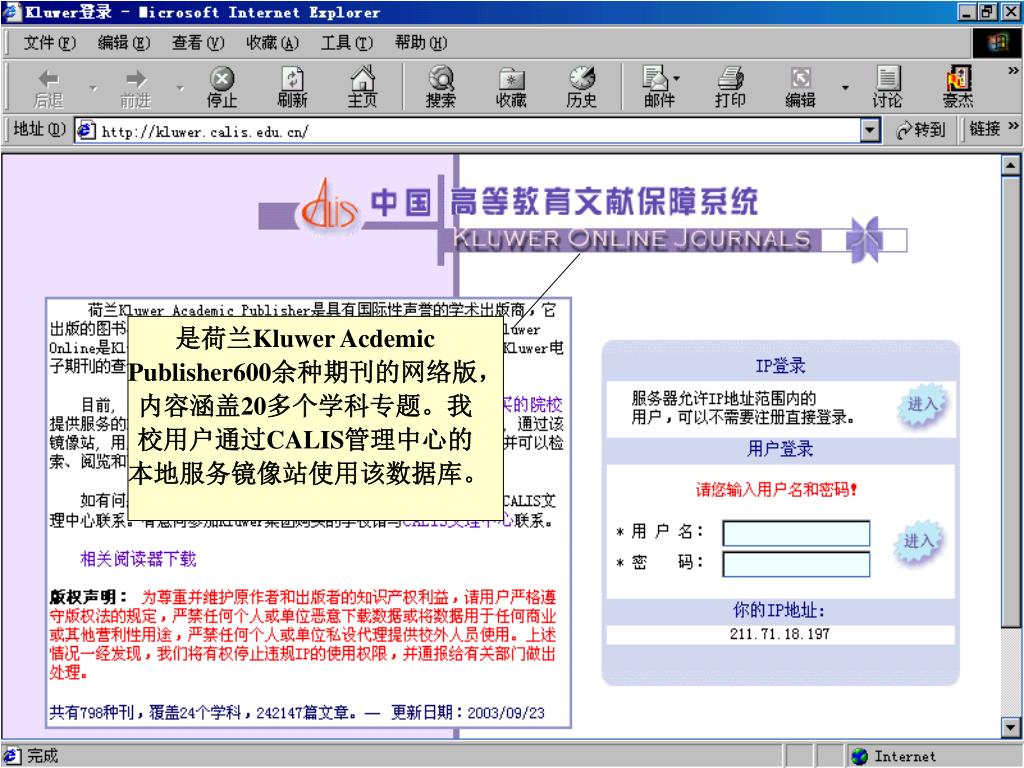The height and width of the screenshot is (768, 1024).
Task: Expand the Links (链接) bar chevron
Action: pyautogui.click(x=1013, y=125)
